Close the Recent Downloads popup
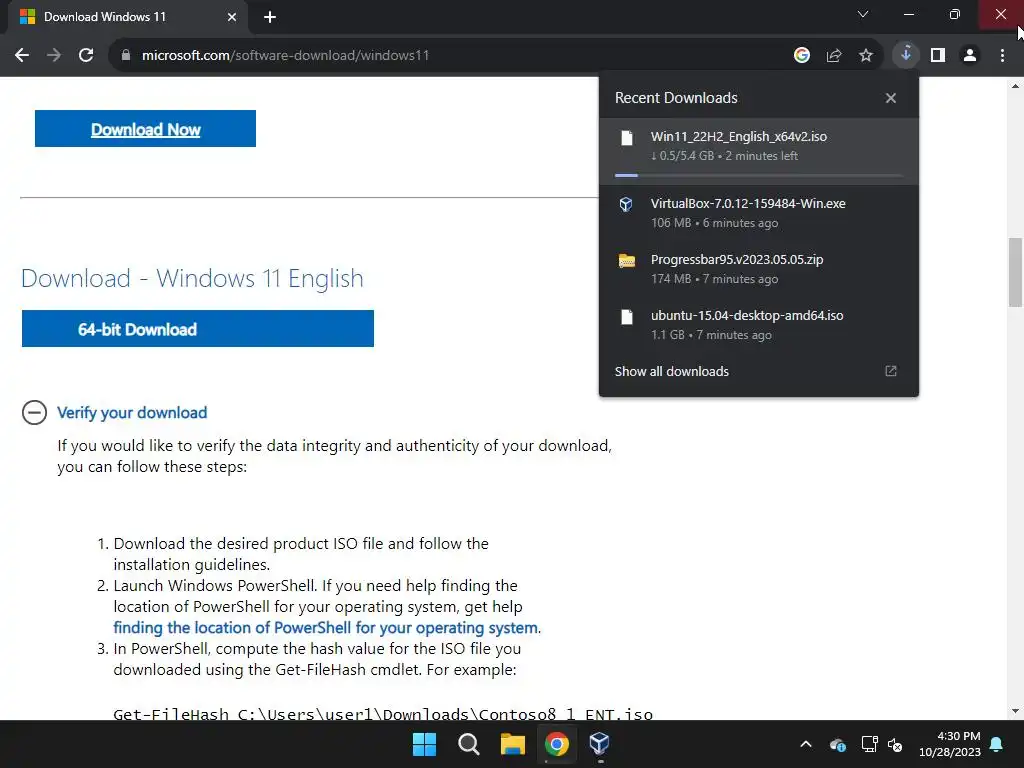This screenshot has width=1024, height=768. [x=891, y=98]
